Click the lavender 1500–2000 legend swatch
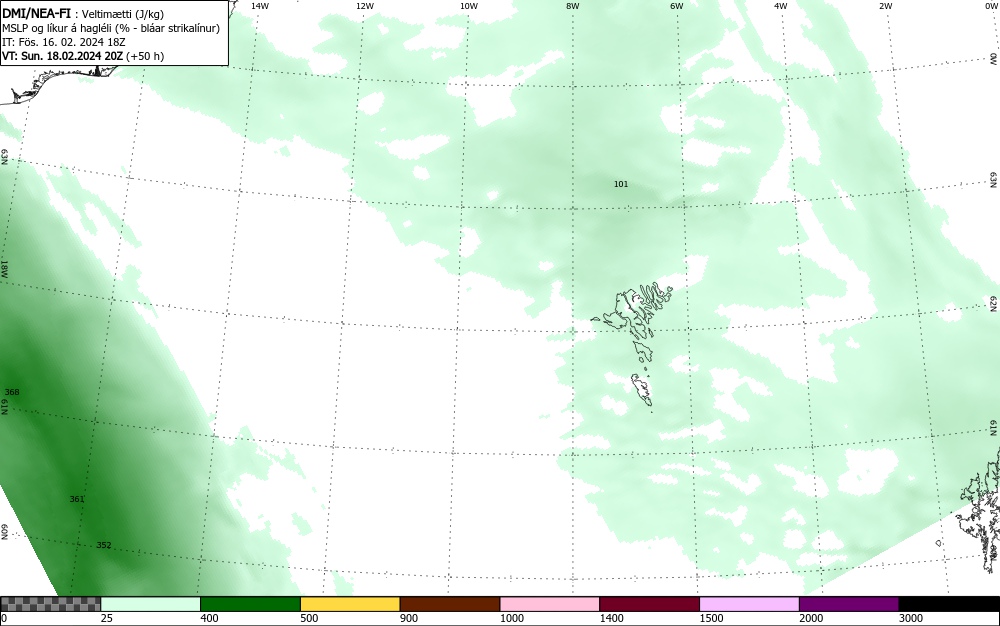The height and width of the screenshot is (626, 1000). tap(749, 604)
